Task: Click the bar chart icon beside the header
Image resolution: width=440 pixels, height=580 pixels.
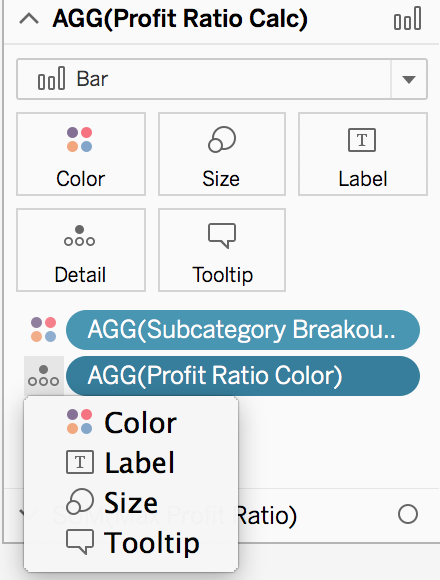Action: coord(407,18)
